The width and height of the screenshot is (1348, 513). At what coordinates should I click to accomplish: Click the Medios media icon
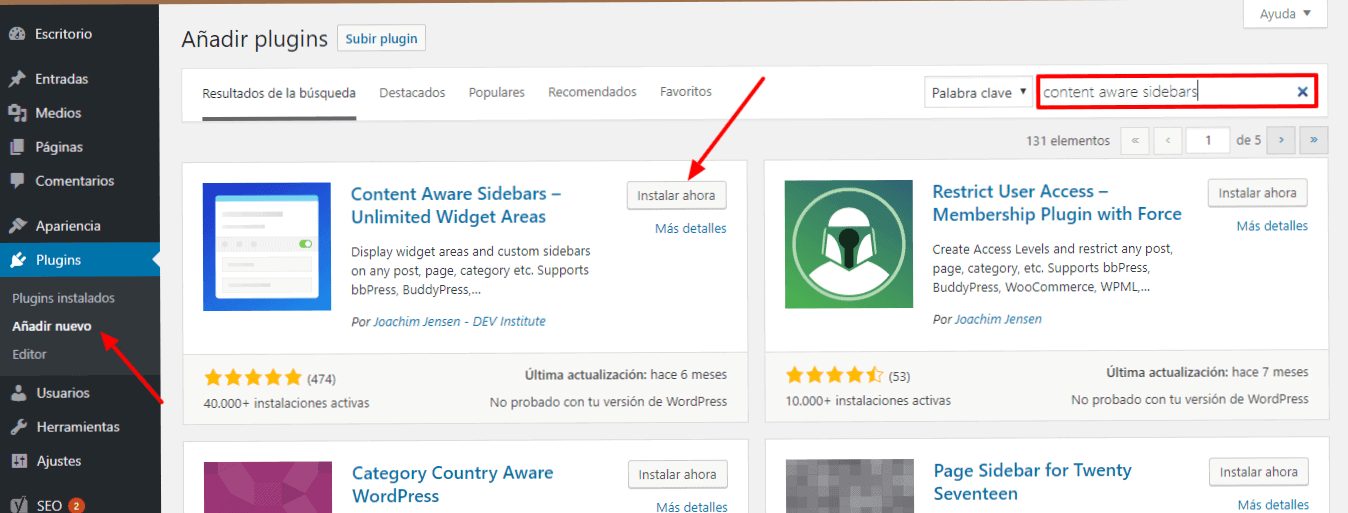[x=17, y=113]
